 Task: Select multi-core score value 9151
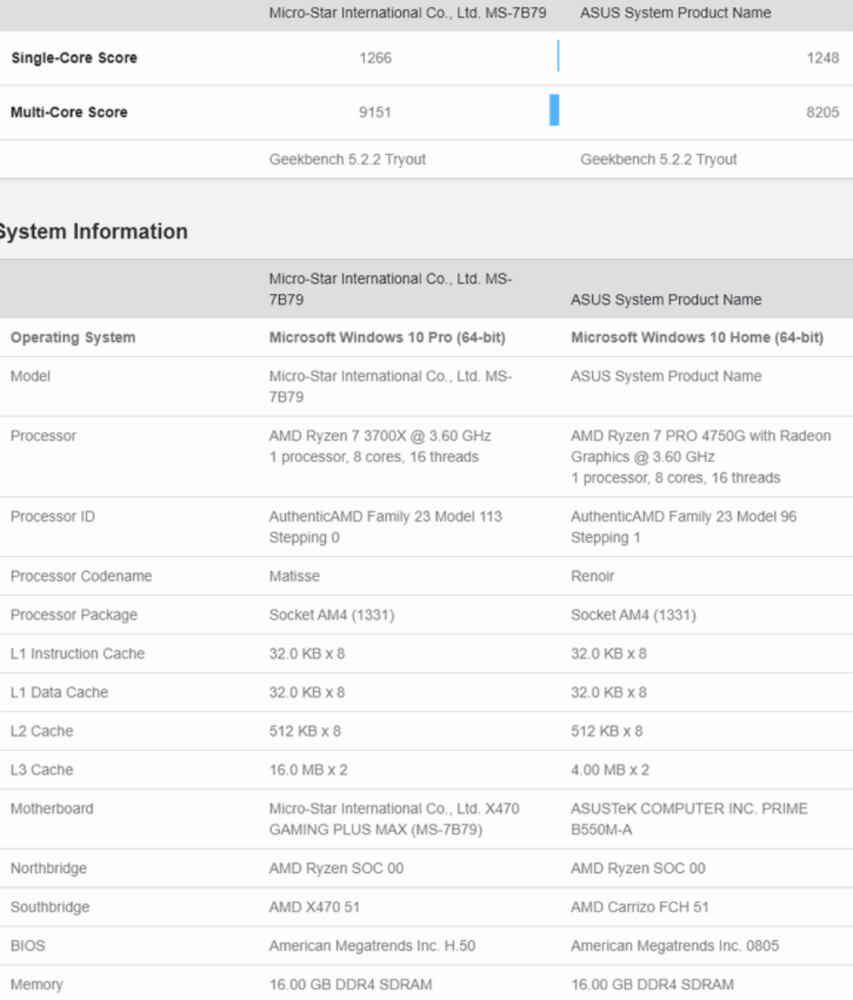coord(375,112)
